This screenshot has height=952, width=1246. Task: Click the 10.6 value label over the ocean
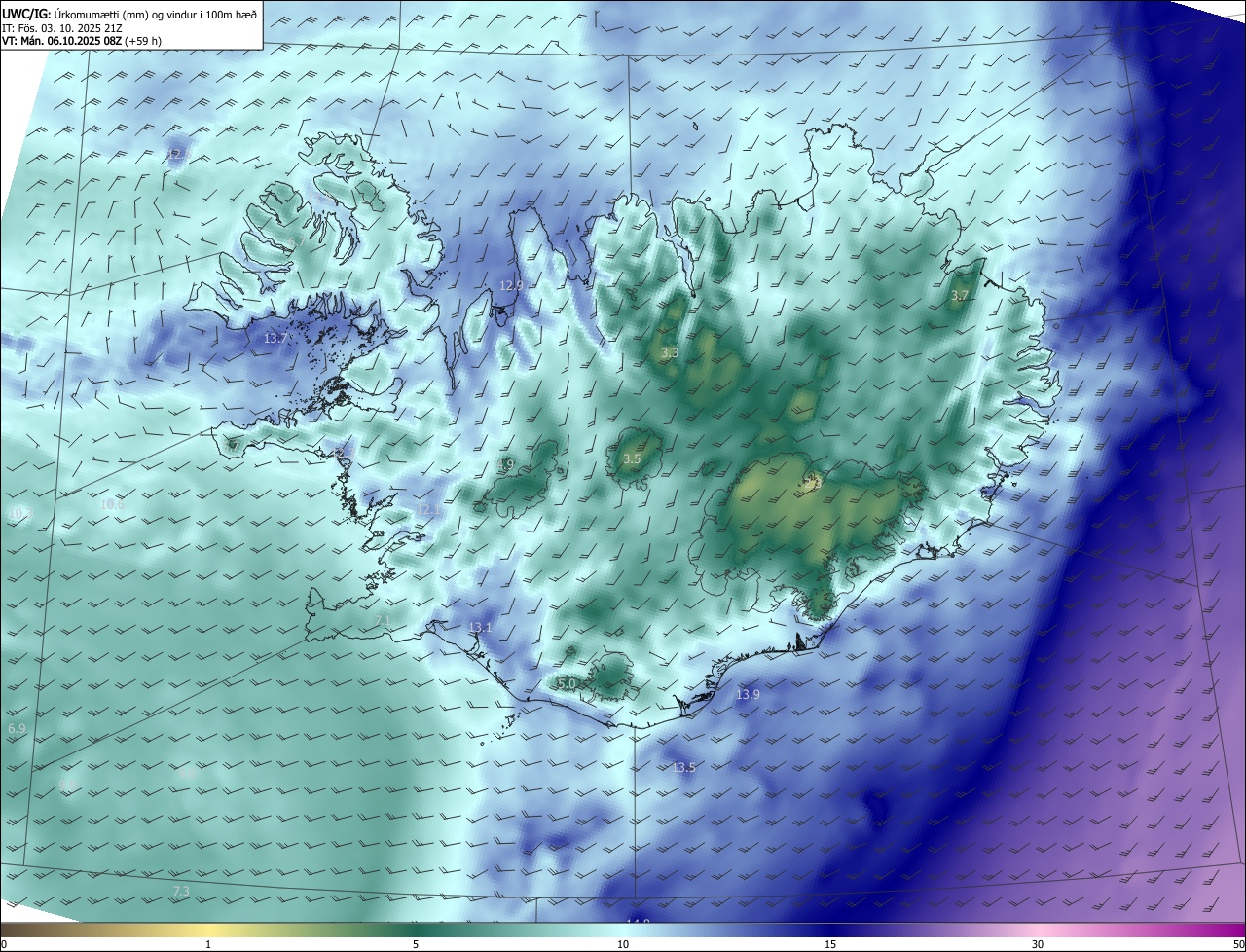click(x=112, y=504)
